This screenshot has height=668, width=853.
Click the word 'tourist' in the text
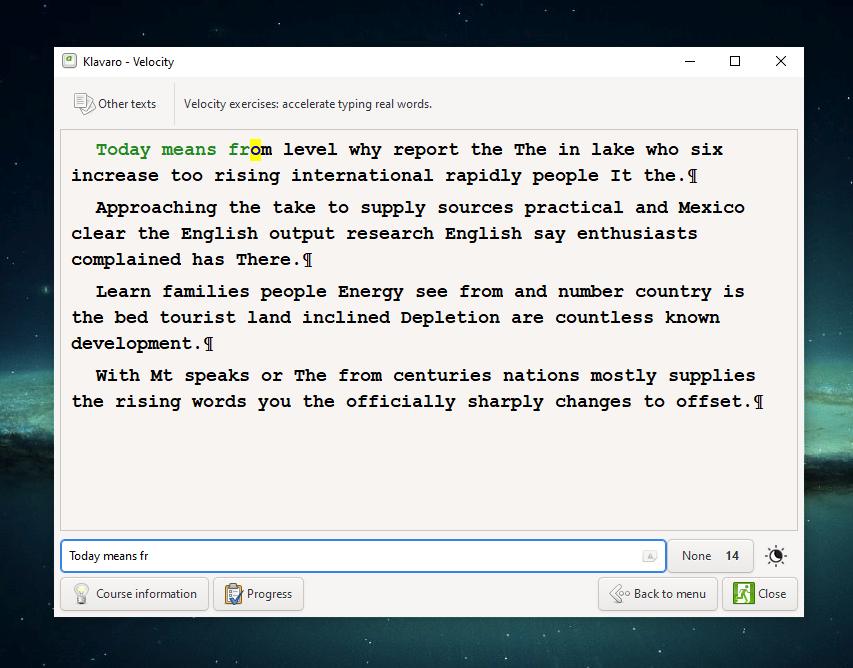197,318
